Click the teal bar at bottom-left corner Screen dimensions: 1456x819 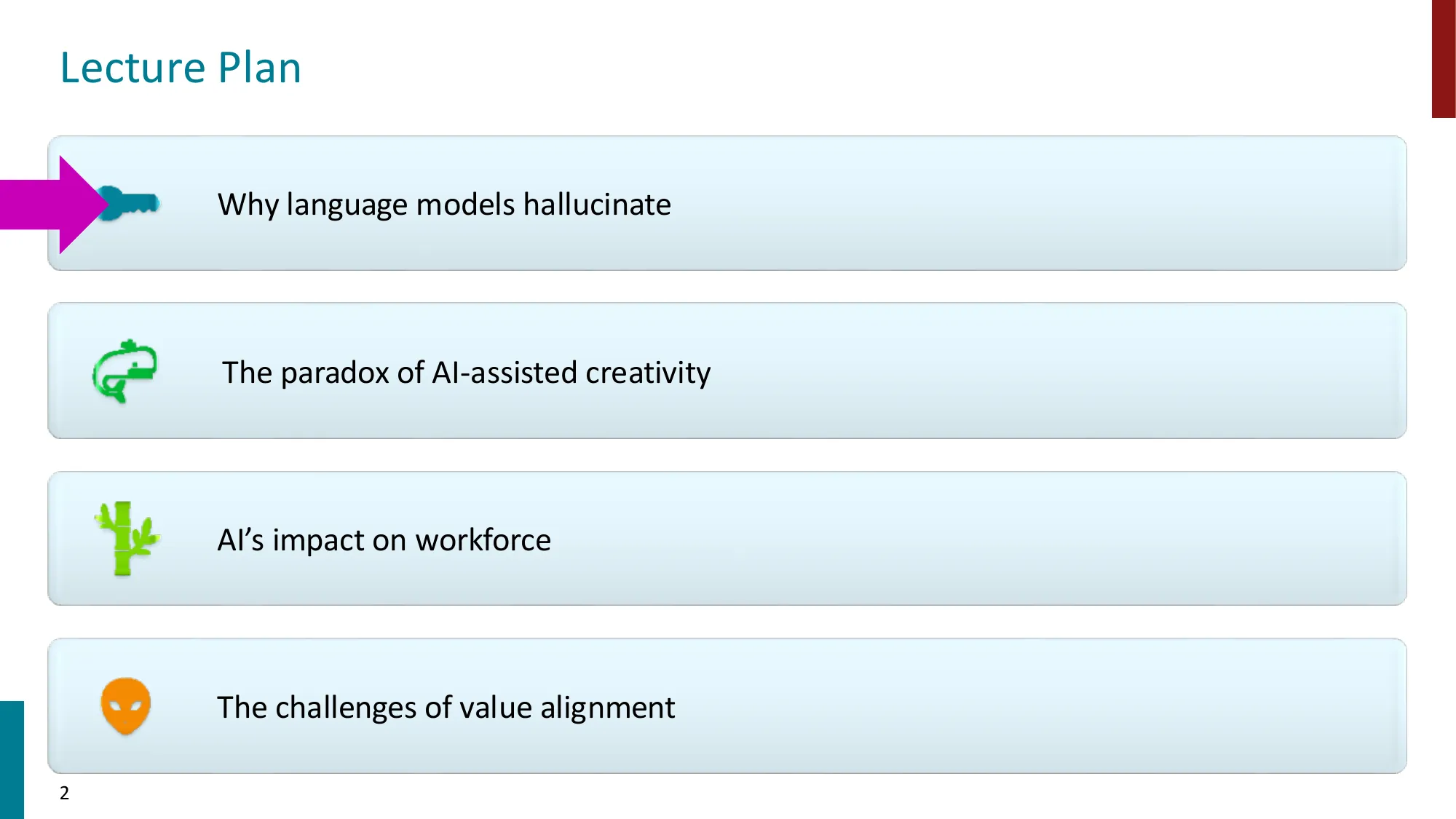[12, 759]
